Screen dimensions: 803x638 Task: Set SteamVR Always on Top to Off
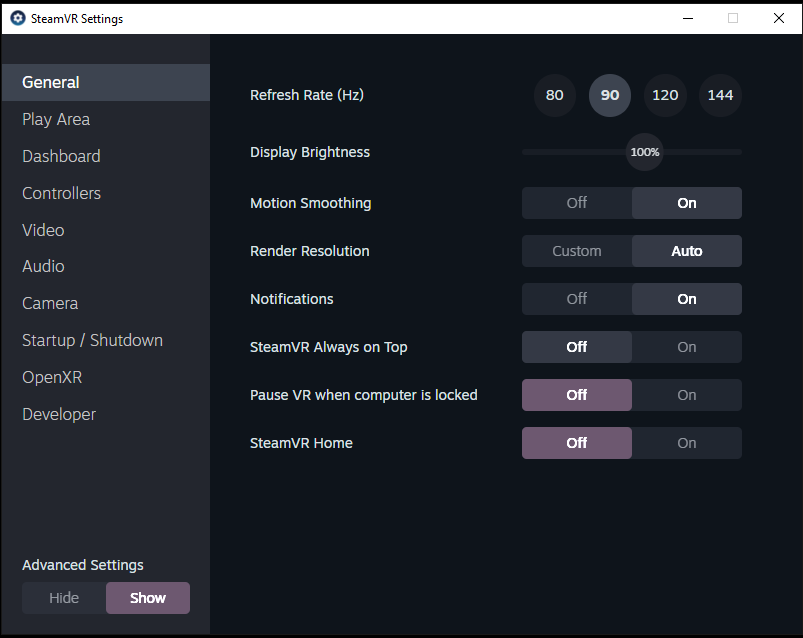[577, 347]
